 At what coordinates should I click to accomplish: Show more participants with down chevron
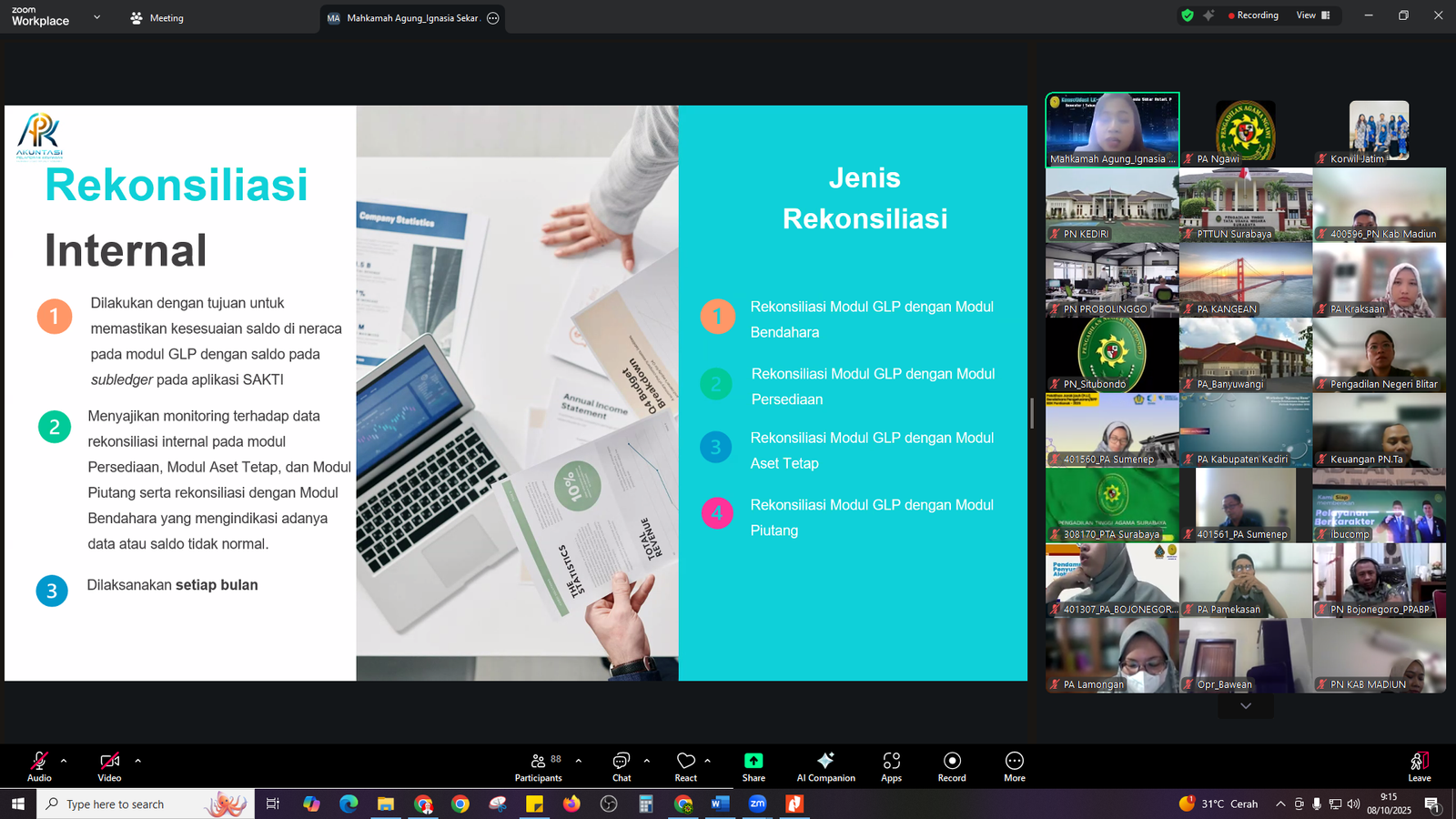pyautogui.click(x=1246, y=706)
